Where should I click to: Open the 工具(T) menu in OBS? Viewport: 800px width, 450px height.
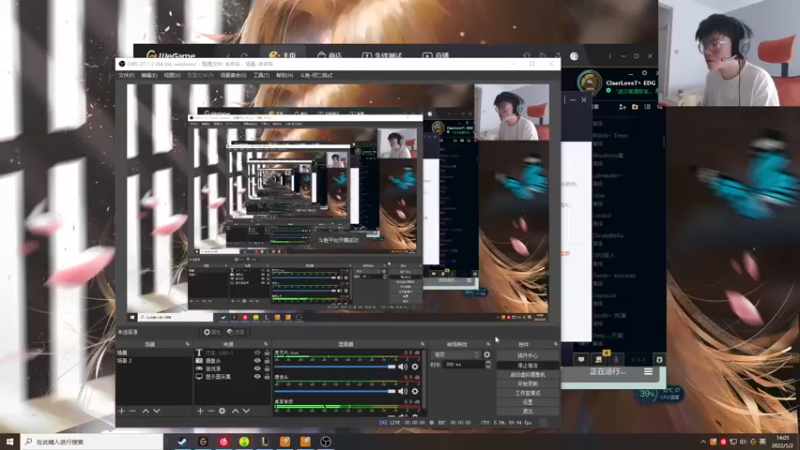pos(261,76)
